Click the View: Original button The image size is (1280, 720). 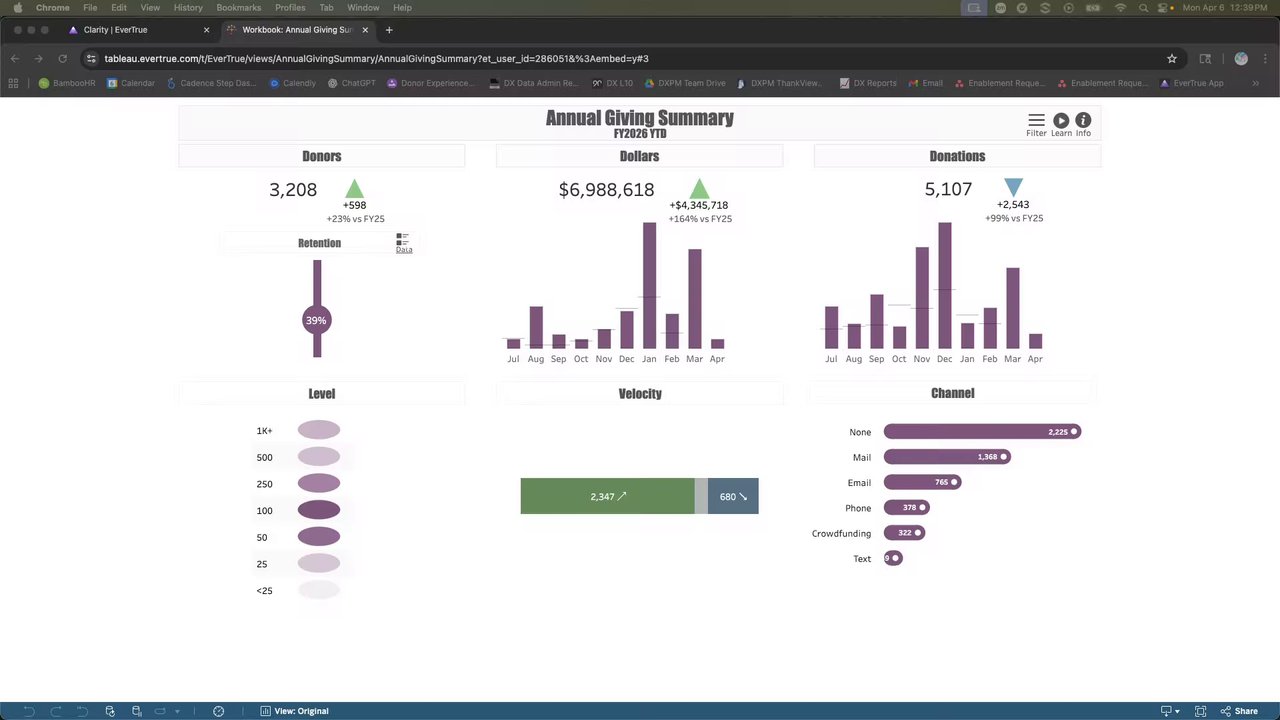[294, 711]
